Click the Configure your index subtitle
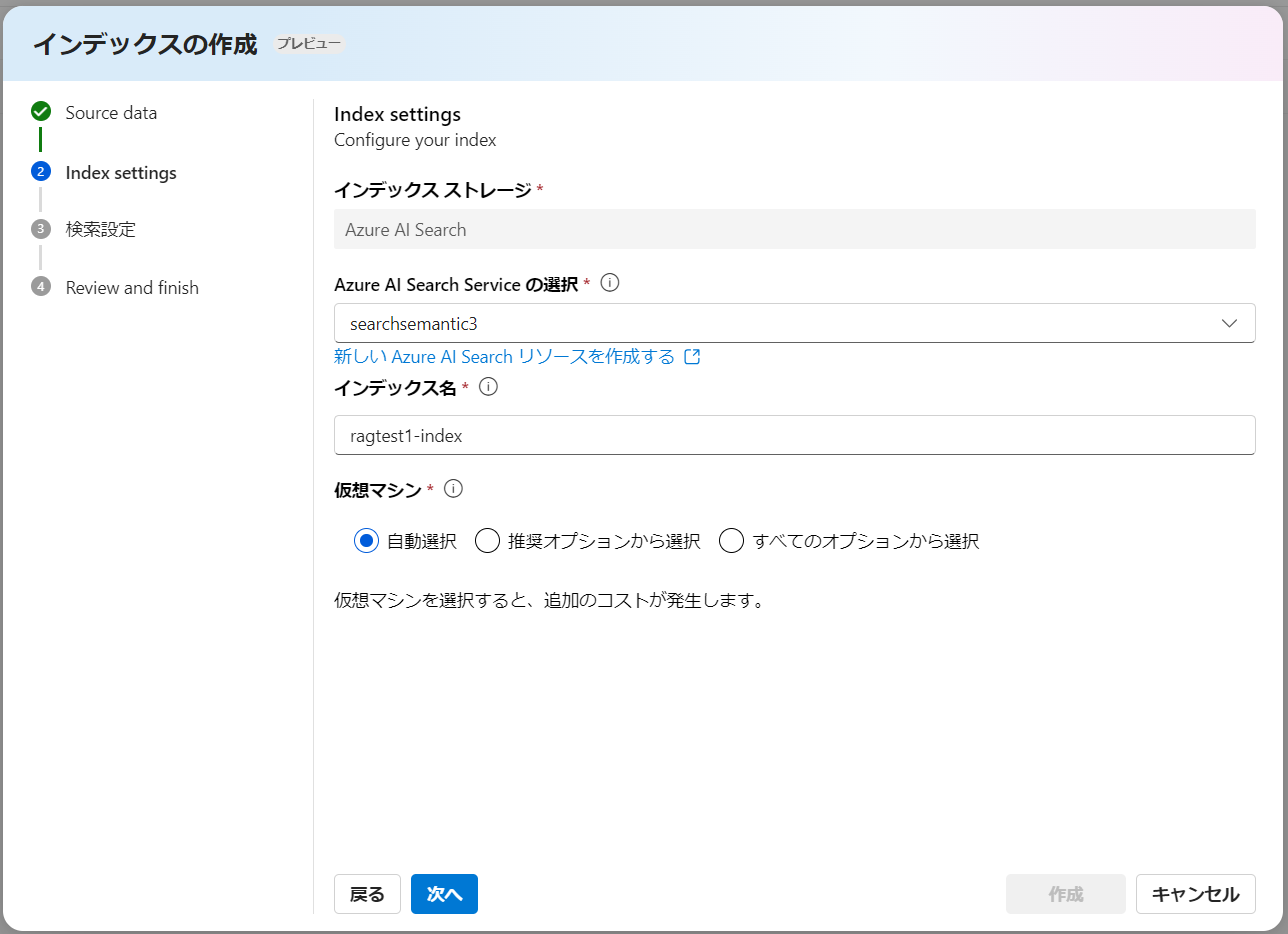1288x934 pixels. pos(415,140)
